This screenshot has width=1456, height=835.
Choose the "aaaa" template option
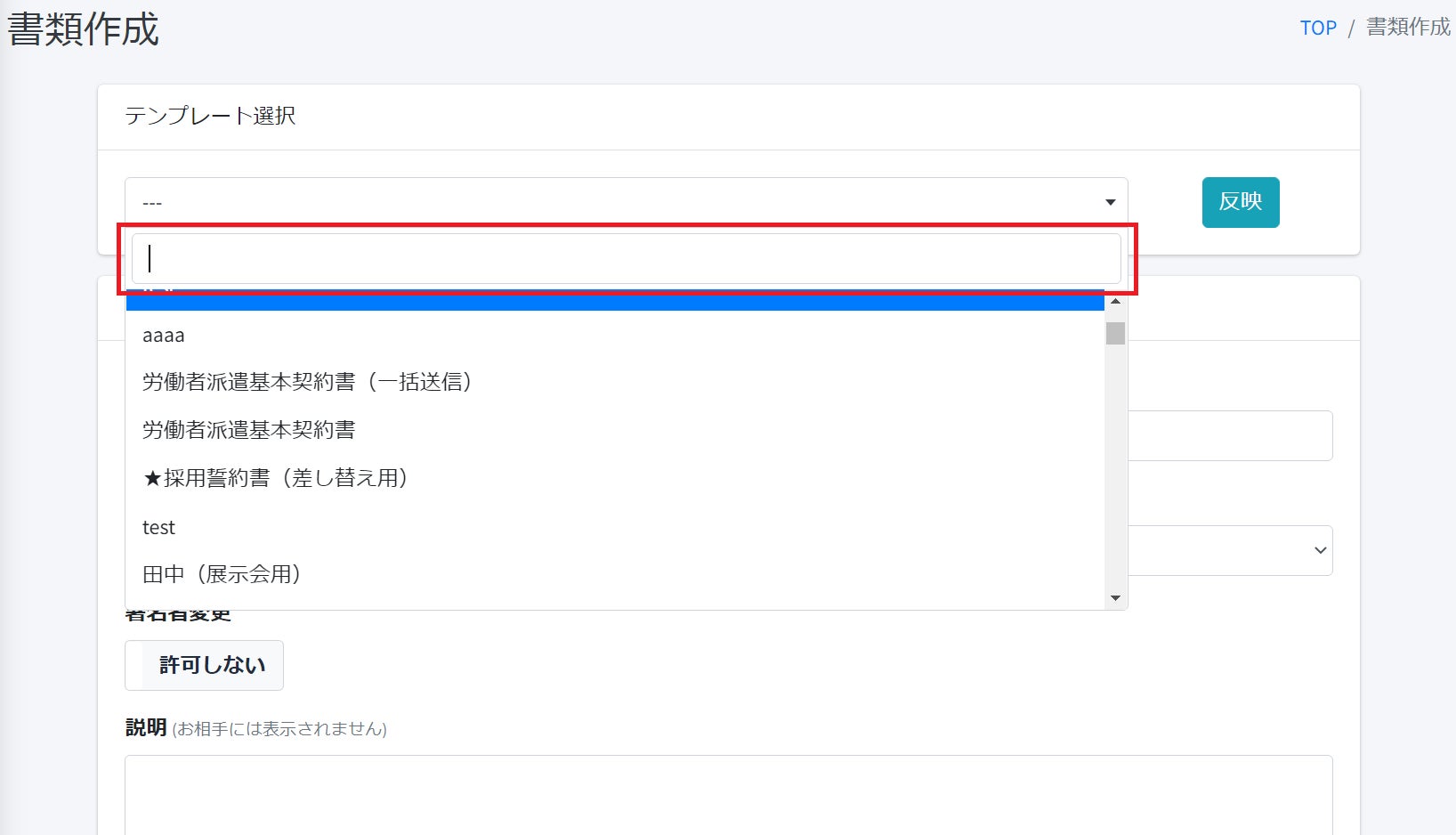pyautogui.click(x=164, y=336)
